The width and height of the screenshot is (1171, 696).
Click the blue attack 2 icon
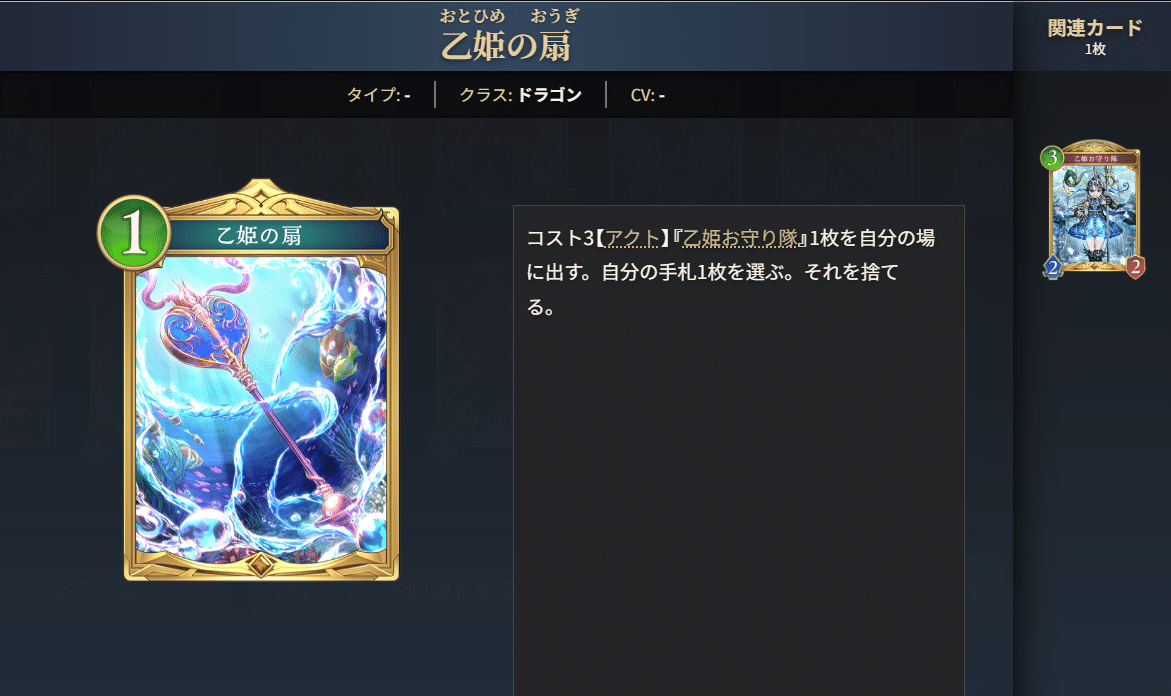point(1053,267)
